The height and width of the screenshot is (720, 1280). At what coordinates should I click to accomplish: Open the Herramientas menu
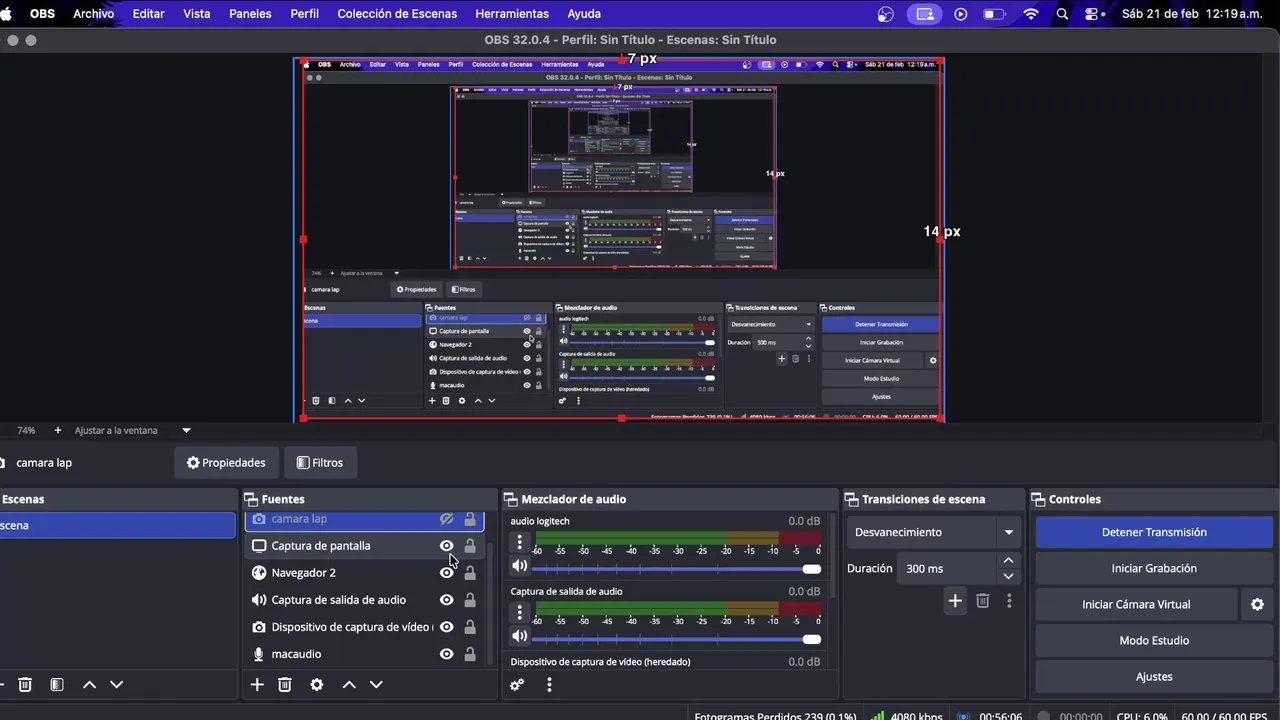(x=512, y=14)
